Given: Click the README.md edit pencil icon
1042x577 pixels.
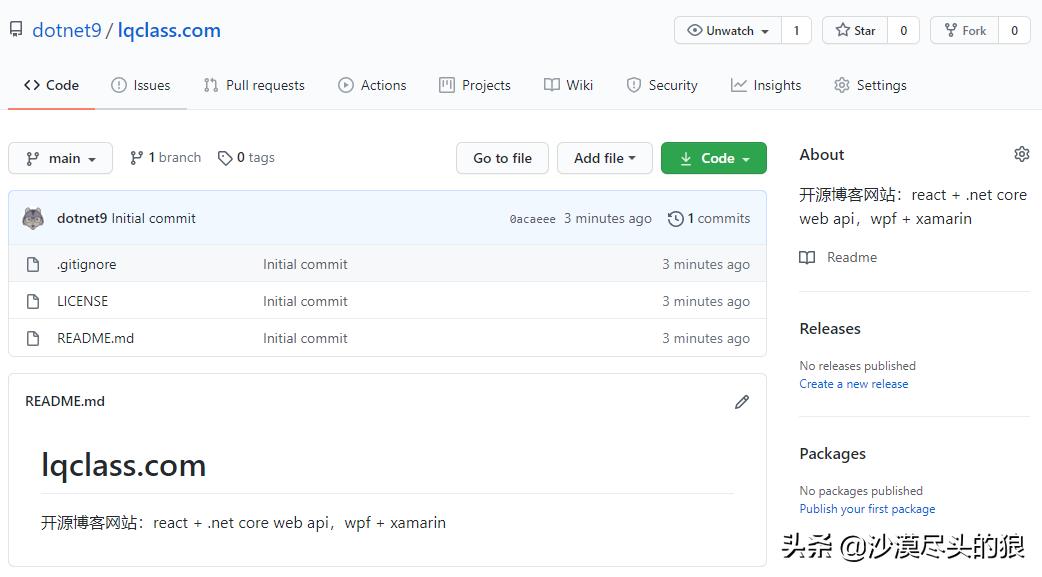Looking at the screenshot, I should point(741,402).
